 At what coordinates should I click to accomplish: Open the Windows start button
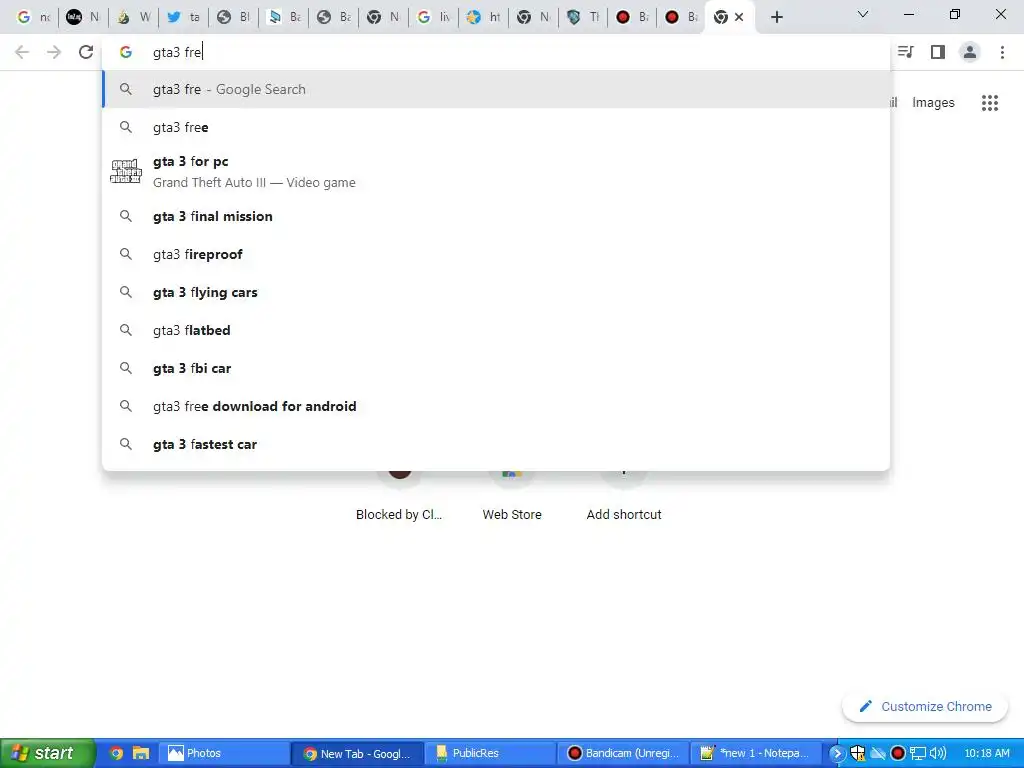(x=47, y=753)
